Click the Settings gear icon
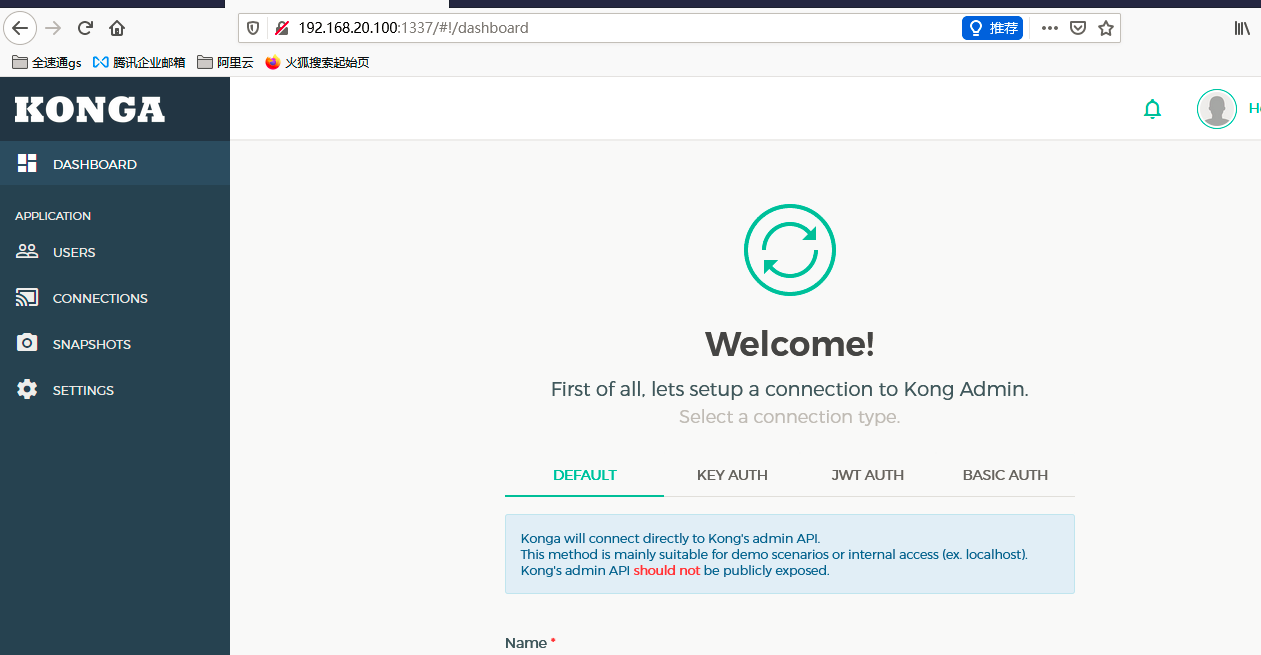Viewport: 1261px width, 655px height. coord(27,390)
